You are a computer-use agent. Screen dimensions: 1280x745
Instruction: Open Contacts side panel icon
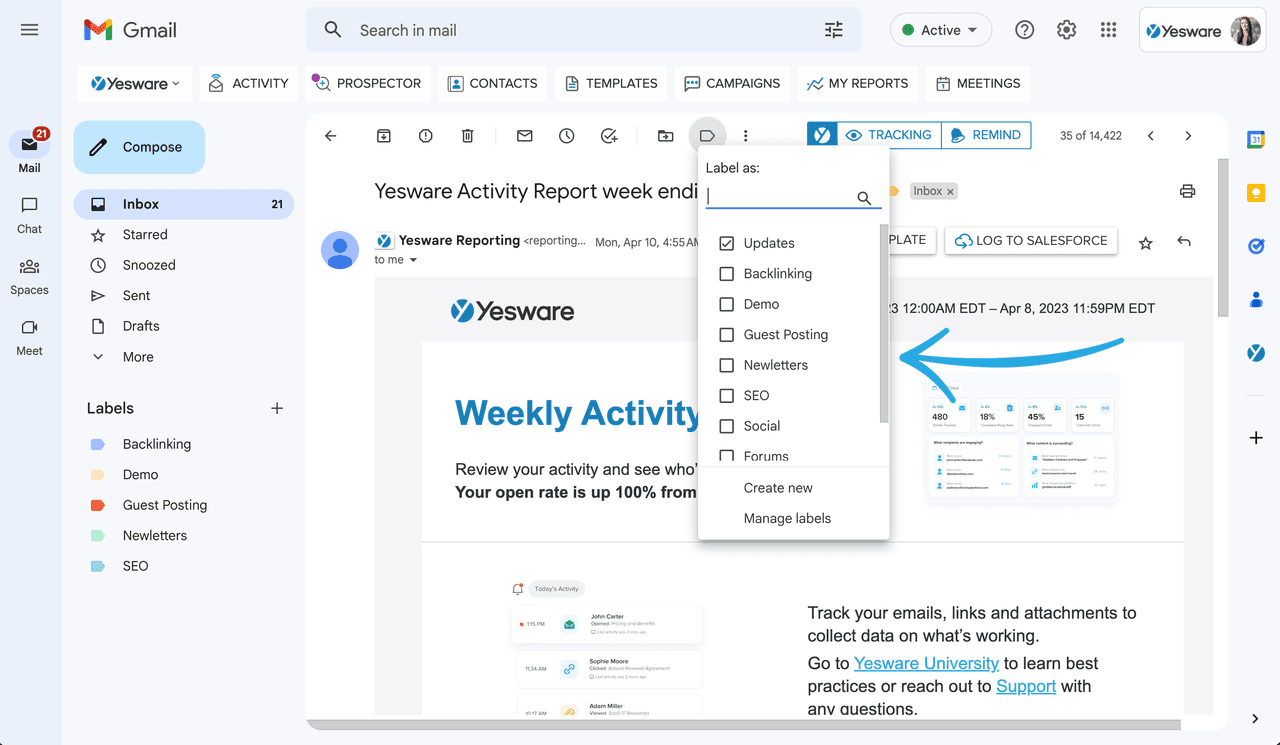1256,299
